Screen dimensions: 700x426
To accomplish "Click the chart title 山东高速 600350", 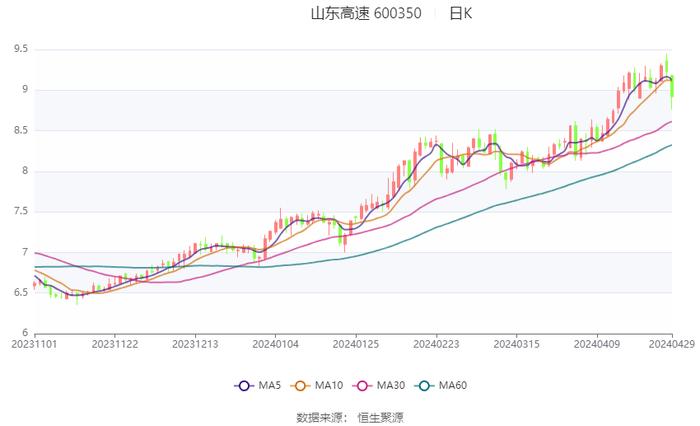I will [x=366, y=13].
